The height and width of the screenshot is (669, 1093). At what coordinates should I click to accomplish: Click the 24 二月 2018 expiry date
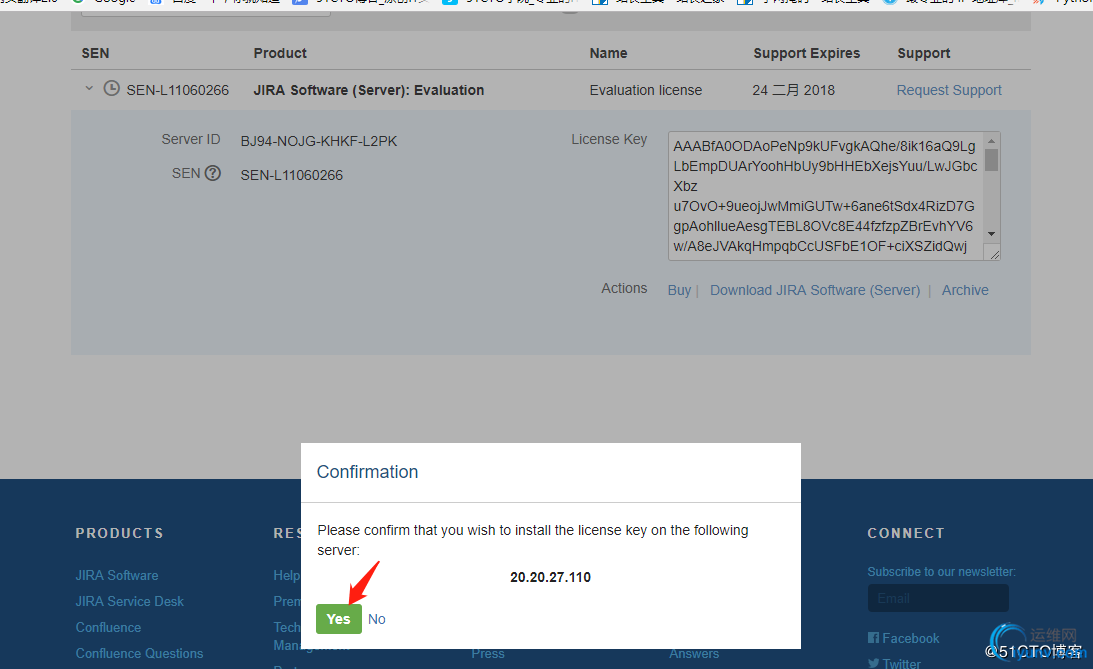tap(793, 90)
